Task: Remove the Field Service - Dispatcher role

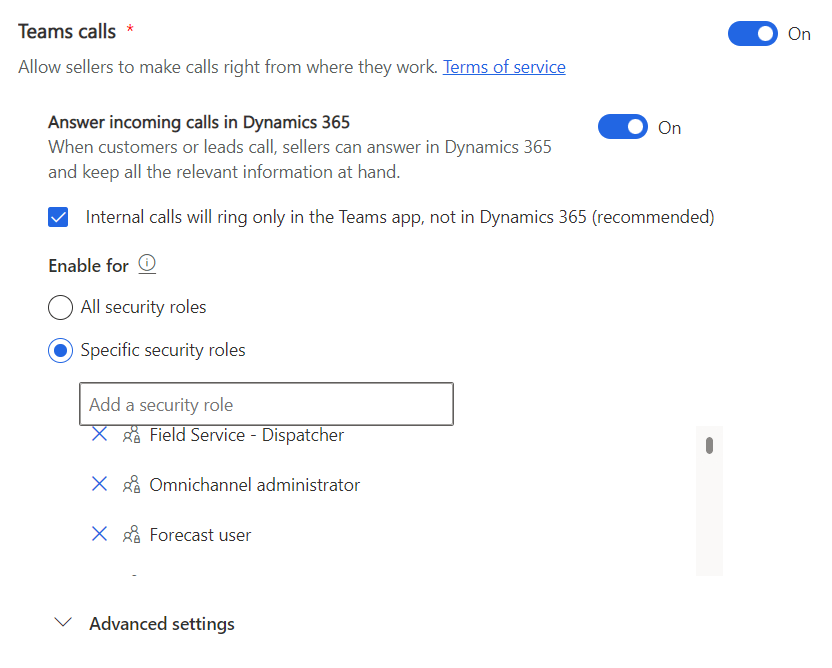Action: pyautogui.click(x=99, y=435)
